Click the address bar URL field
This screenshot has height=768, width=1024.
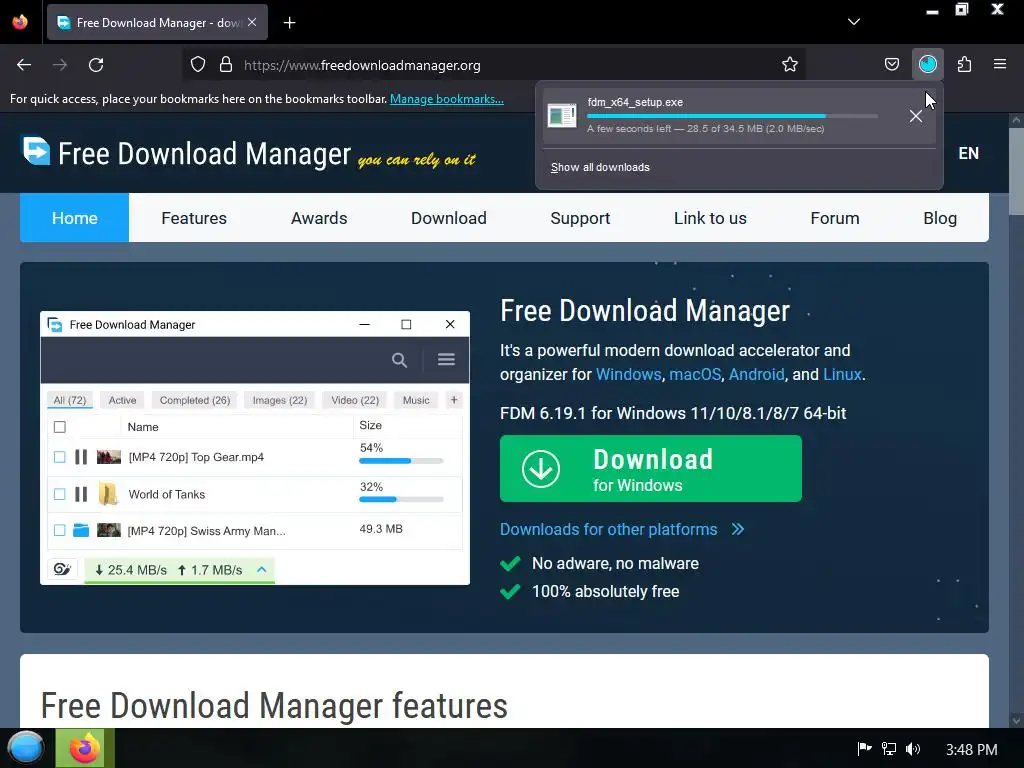click(x=496, y=65)
